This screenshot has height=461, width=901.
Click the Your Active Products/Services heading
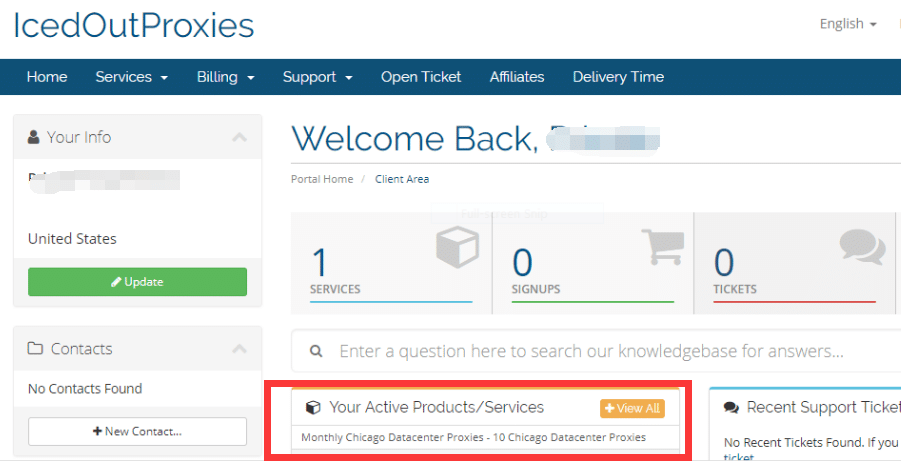click(437, 408)
